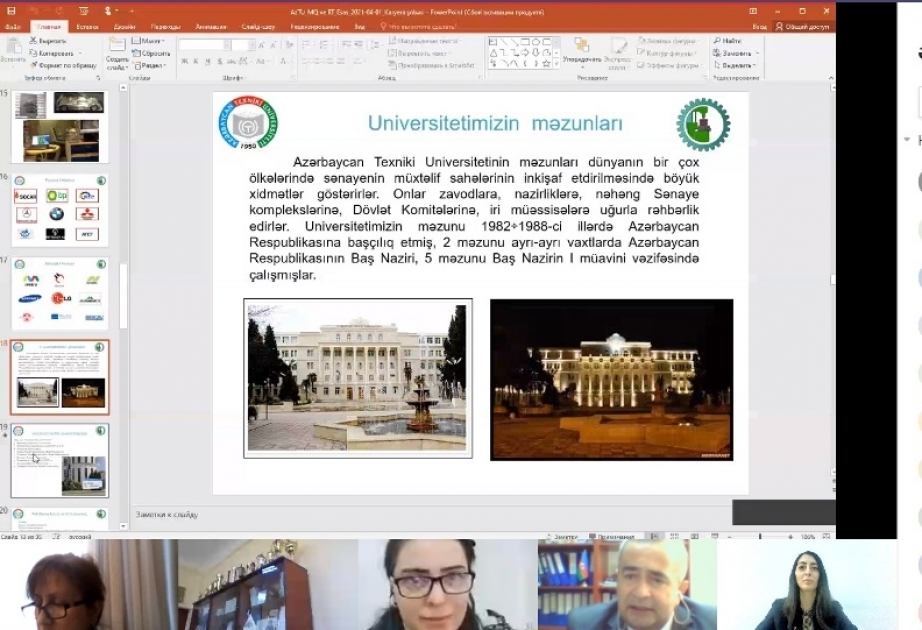Switch to the Design (Дизайн) tab

[125, 26]
